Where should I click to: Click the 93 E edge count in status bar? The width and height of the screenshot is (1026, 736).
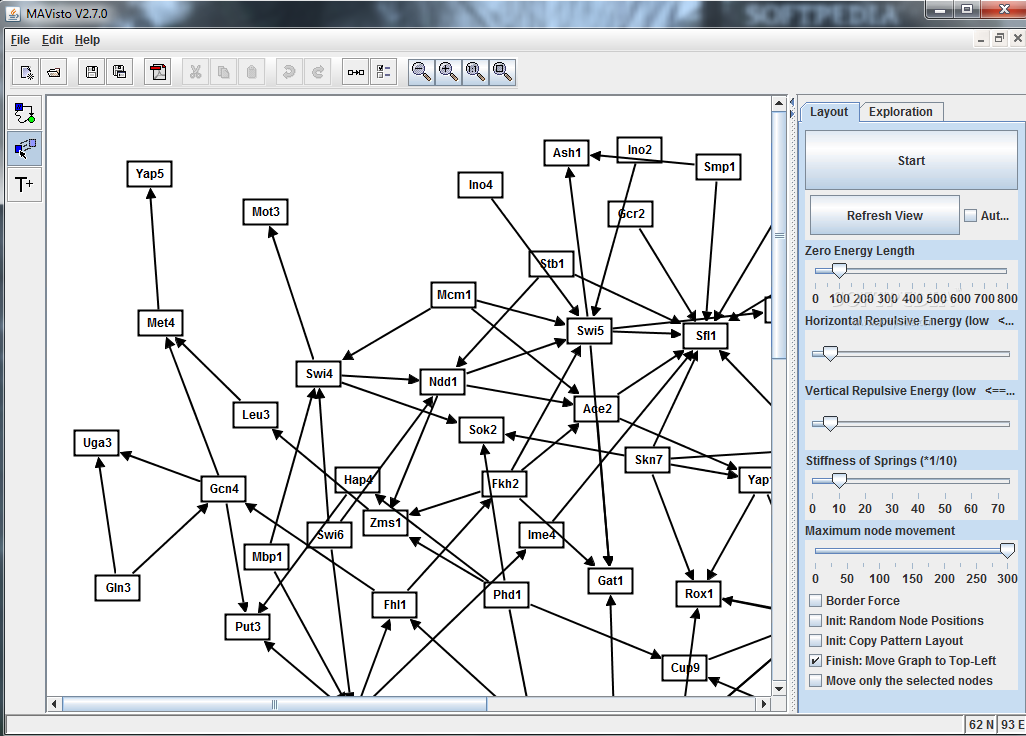tap(1012, 724)
